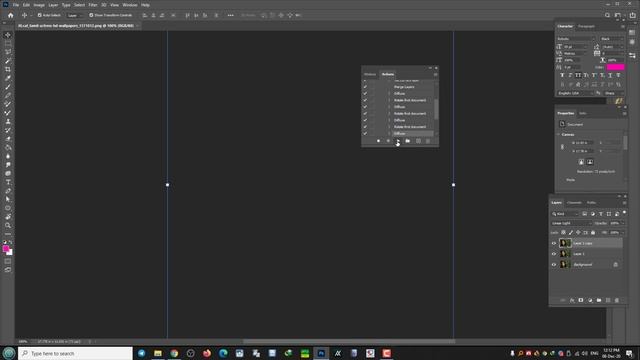
Task: Open language dropdown English: USA
Action: 575,93
